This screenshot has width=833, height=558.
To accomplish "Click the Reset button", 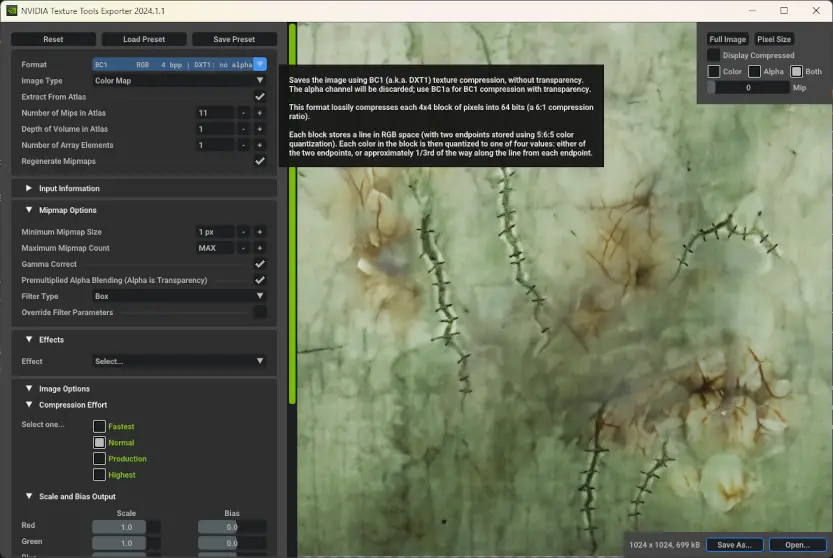I will click(x=53, y=39).
